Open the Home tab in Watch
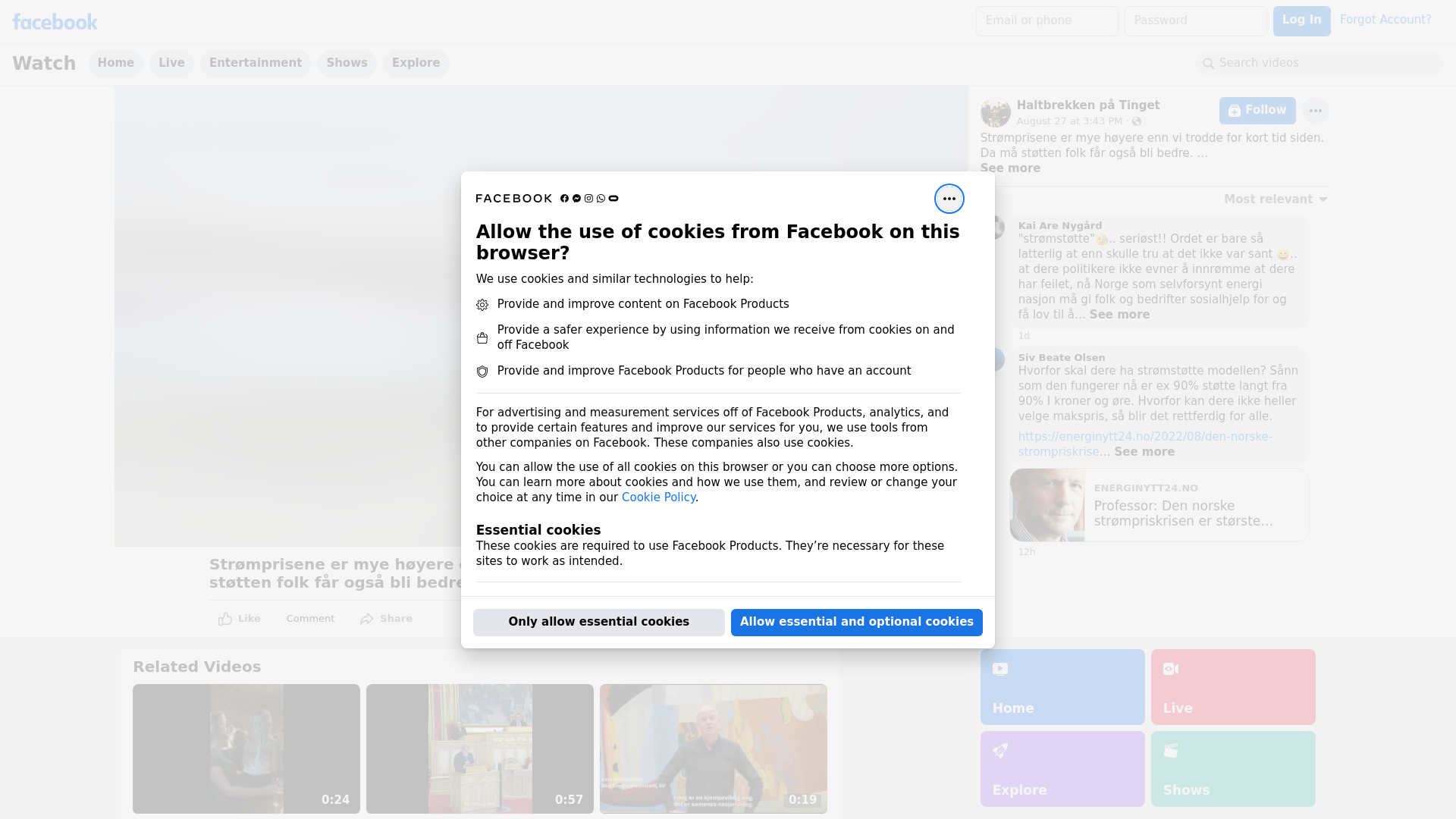 (x=115, y=63)
